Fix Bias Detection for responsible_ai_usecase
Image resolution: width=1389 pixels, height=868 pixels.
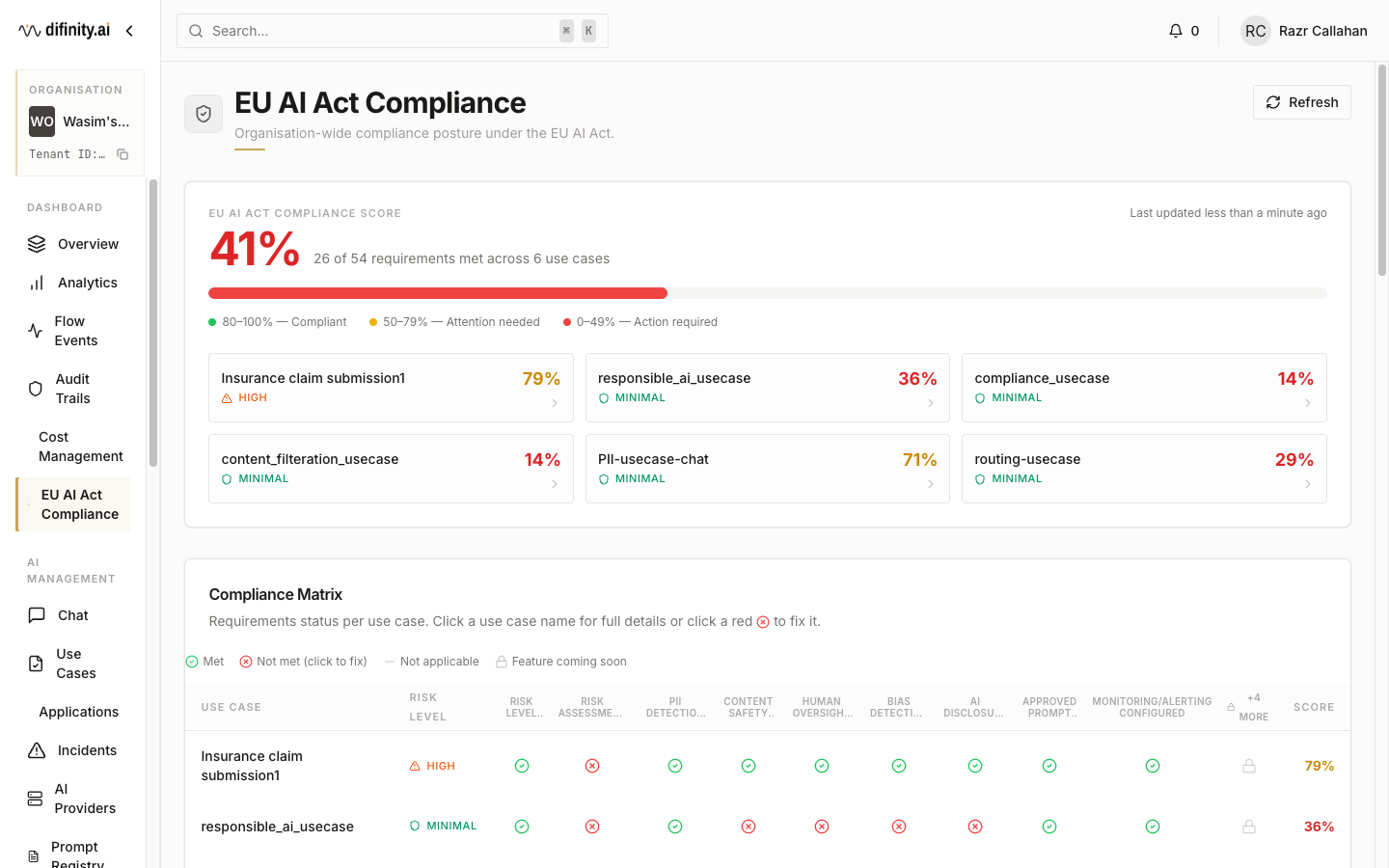pos(899,827)
